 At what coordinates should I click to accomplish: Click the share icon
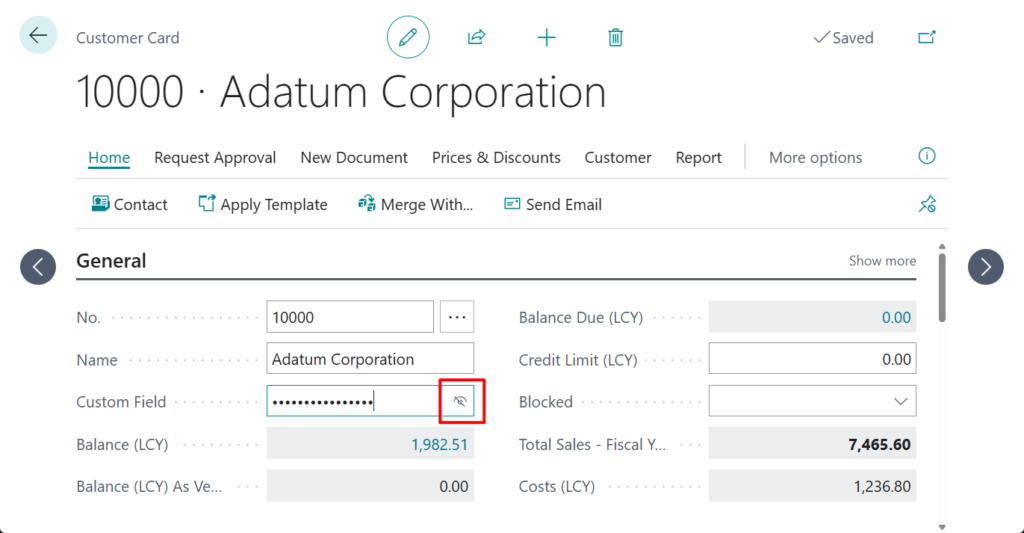point(476,38)
